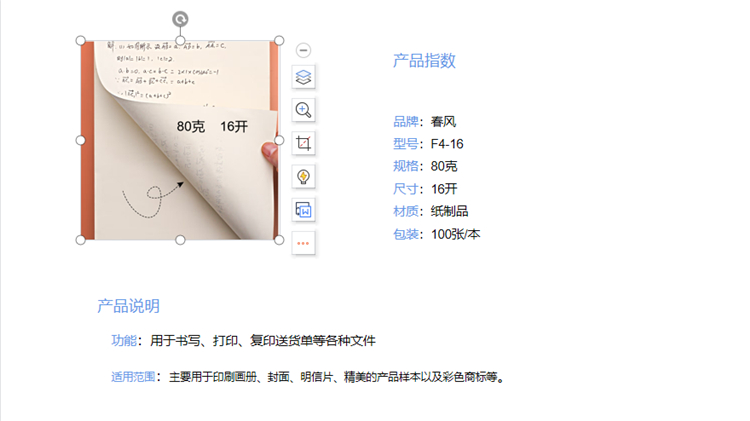The width and height of the screenshot is (750, 421).
Task: Select the crop image tool
Action: click(304, 143)
